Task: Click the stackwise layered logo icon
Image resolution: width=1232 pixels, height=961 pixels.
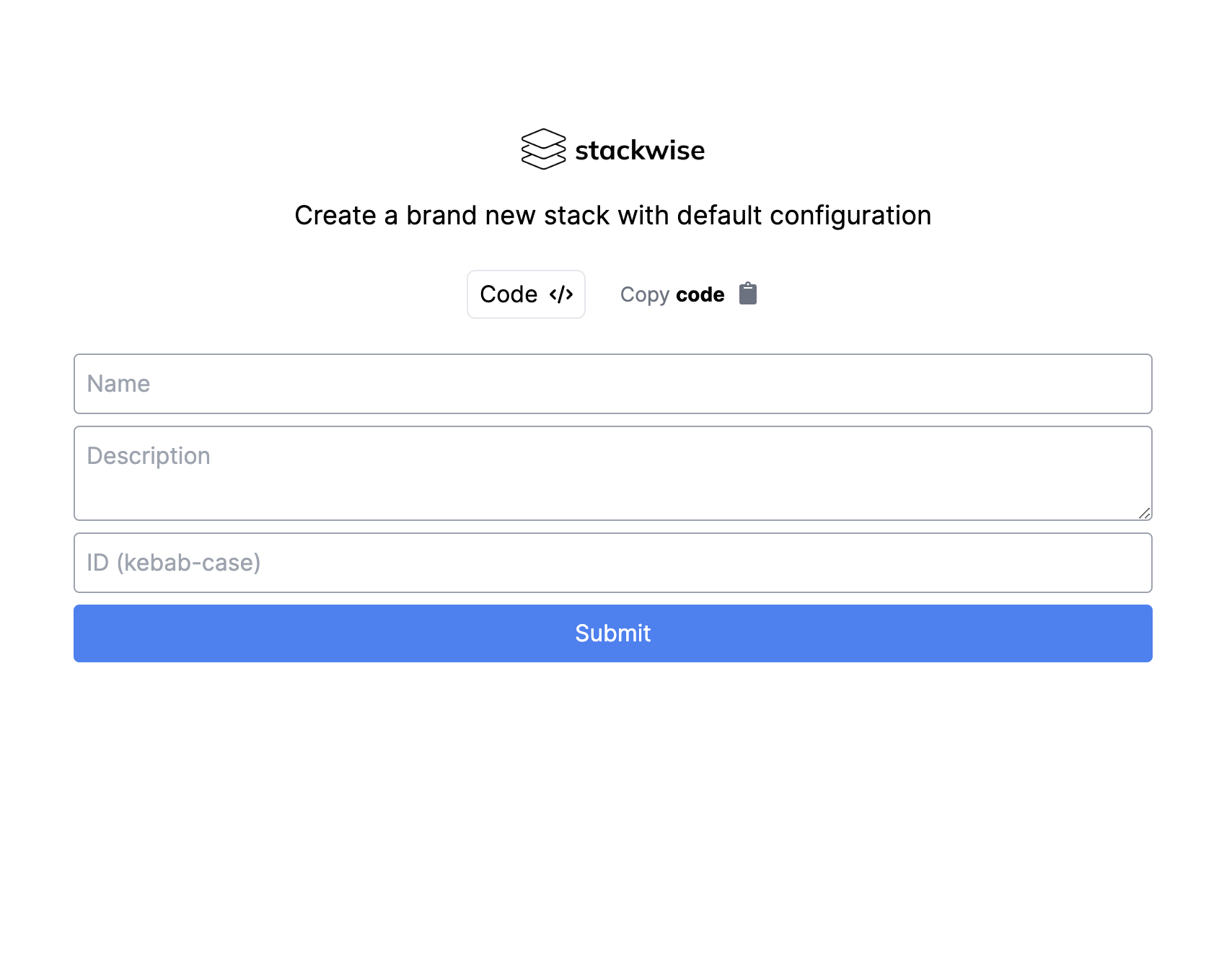Action: (543, 149)
